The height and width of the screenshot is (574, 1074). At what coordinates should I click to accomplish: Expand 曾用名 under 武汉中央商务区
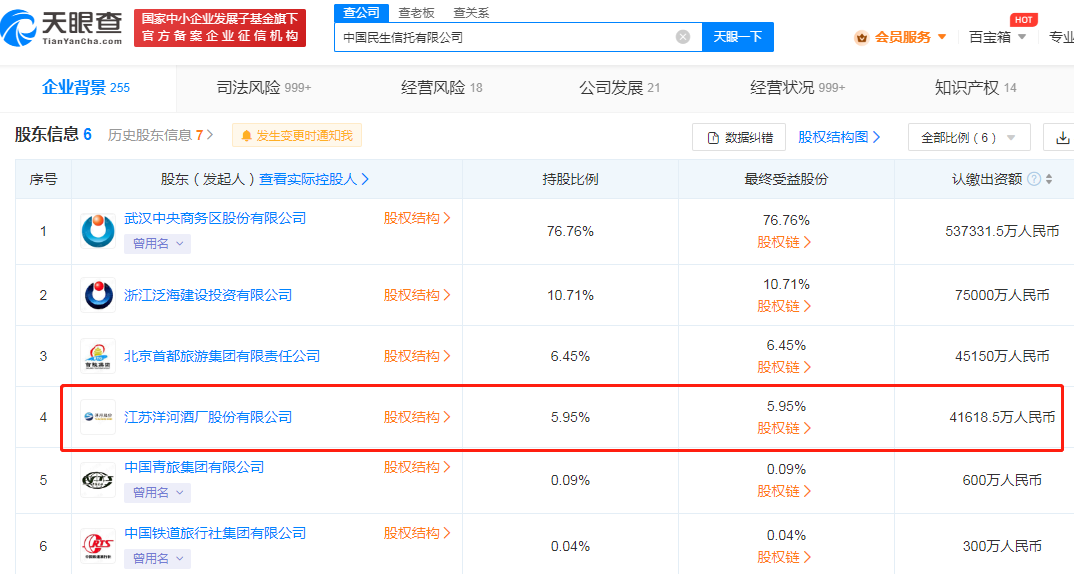tap(158, 243)
